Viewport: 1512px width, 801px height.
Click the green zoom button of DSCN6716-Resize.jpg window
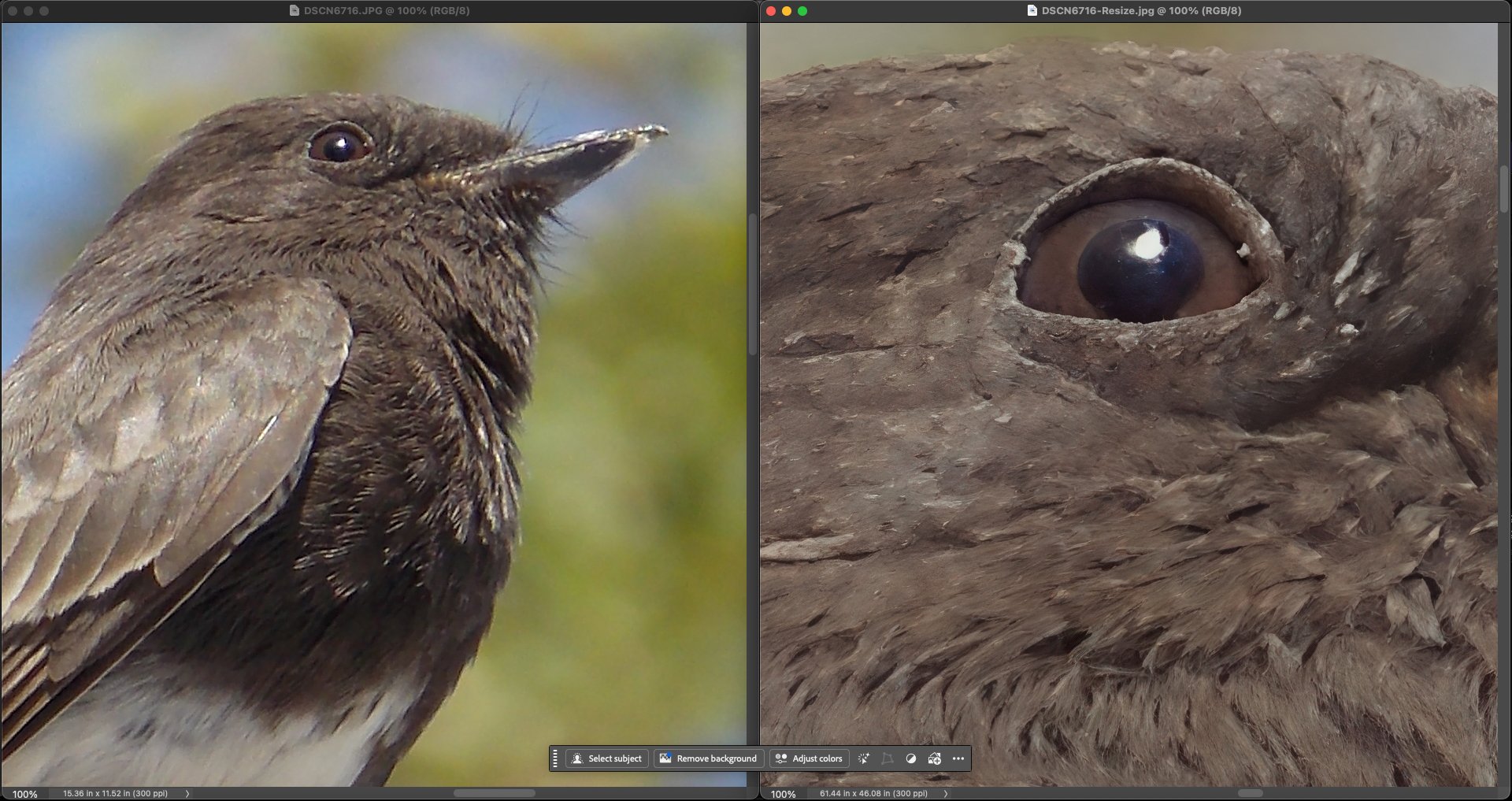[802, 11]
